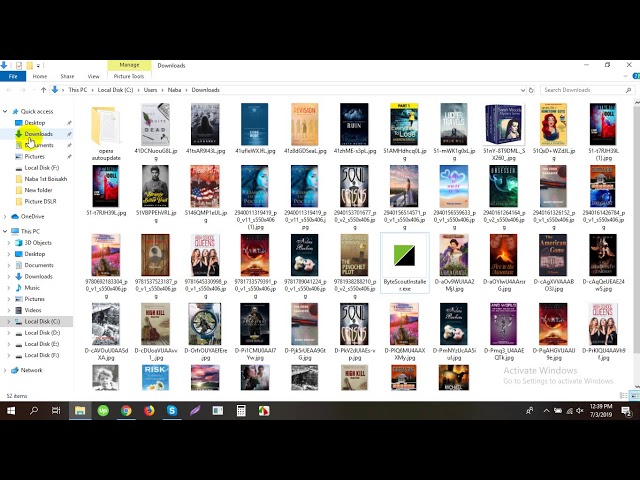Screen dimensions: 640x480
Task: Select Local Disk (E:) in sidebar
Action: point(42,344)
